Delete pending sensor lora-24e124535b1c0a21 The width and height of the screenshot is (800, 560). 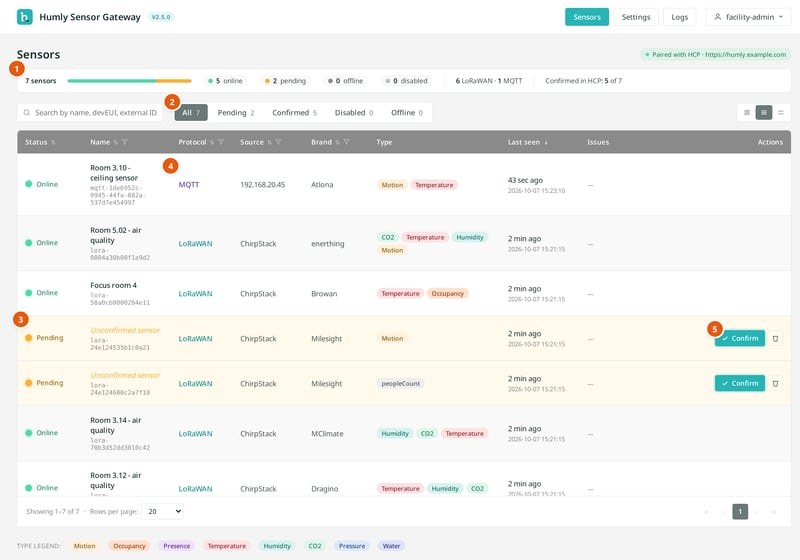[775, 339]
